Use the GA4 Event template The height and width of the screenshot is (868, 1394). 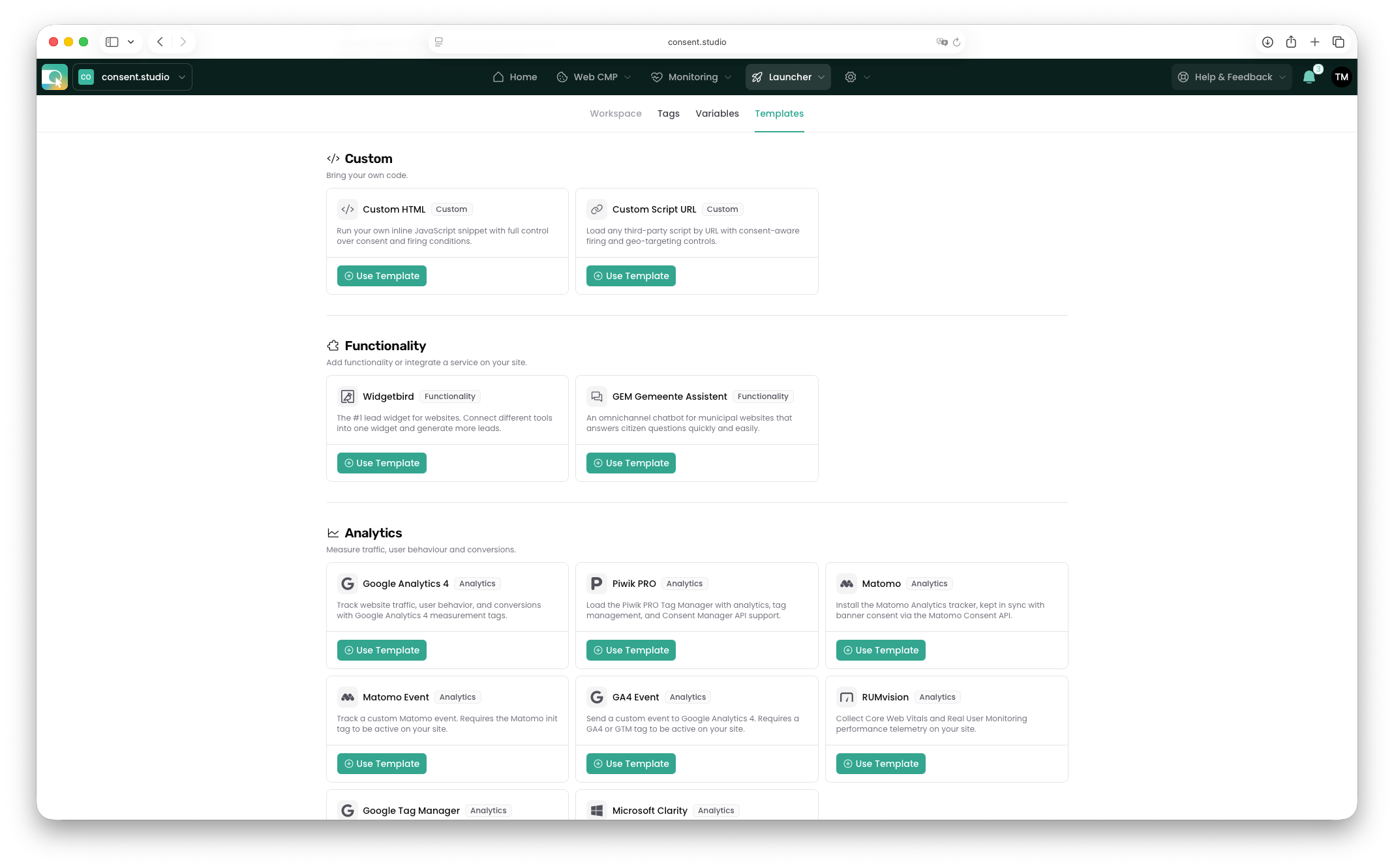631,764
